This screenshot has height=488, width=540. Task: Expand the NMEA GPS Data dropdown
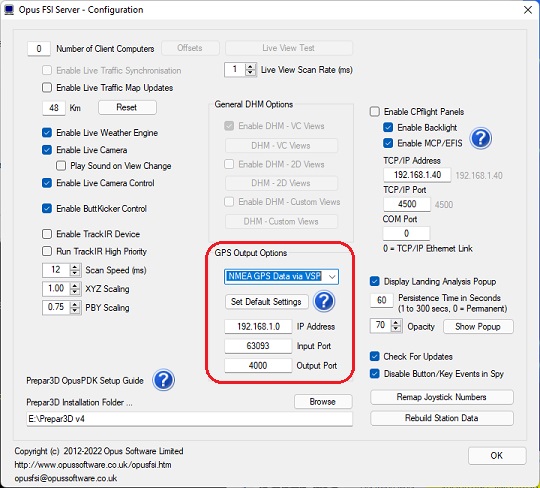point(332,277)
